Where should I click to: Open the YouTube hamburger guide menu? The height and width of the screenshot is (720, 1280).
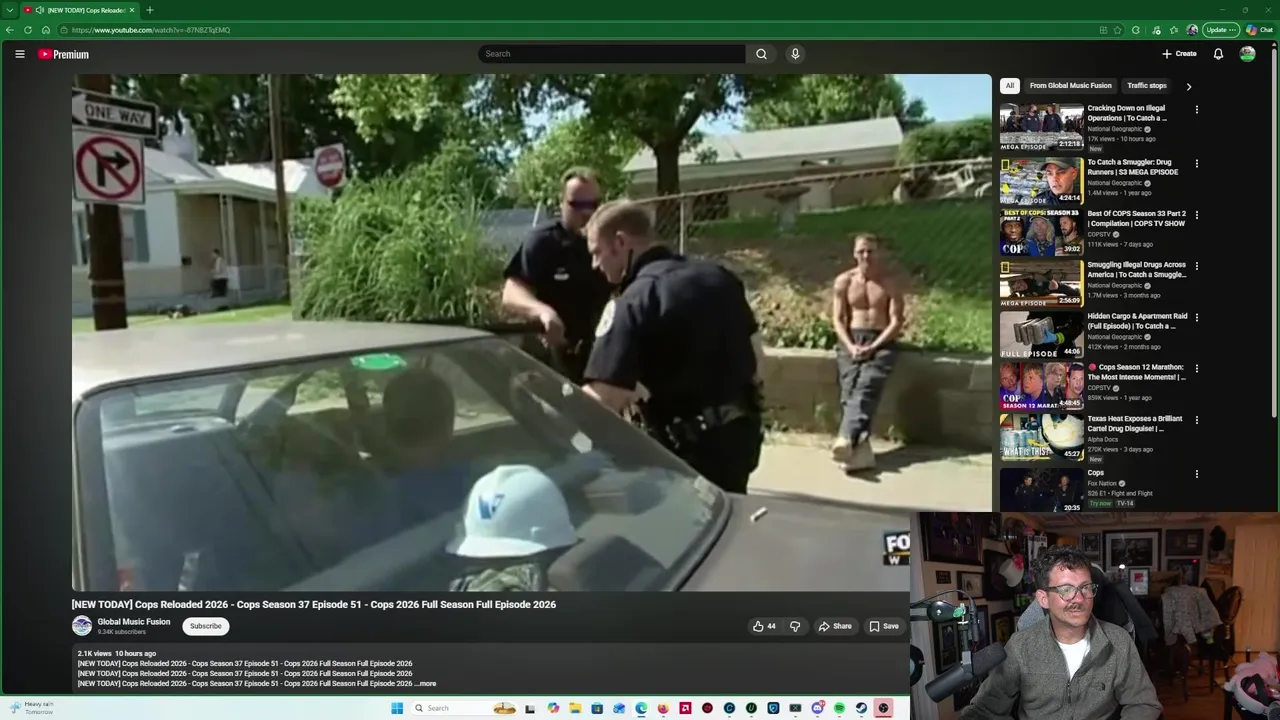tap(19, 54)
